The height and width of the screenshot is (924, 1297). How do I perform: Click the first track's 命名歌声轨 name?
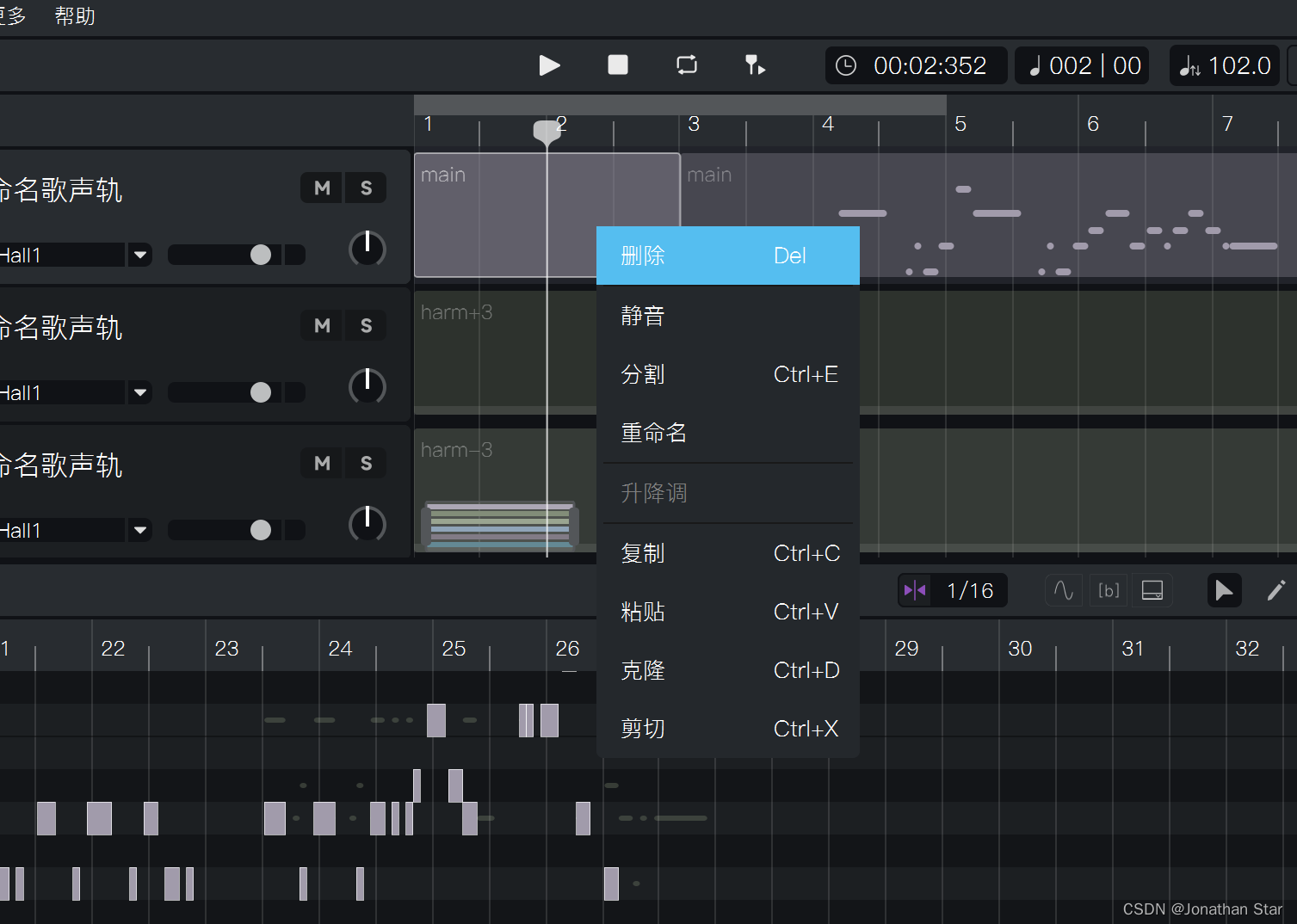pyautogui.click(x=60, y=190)
